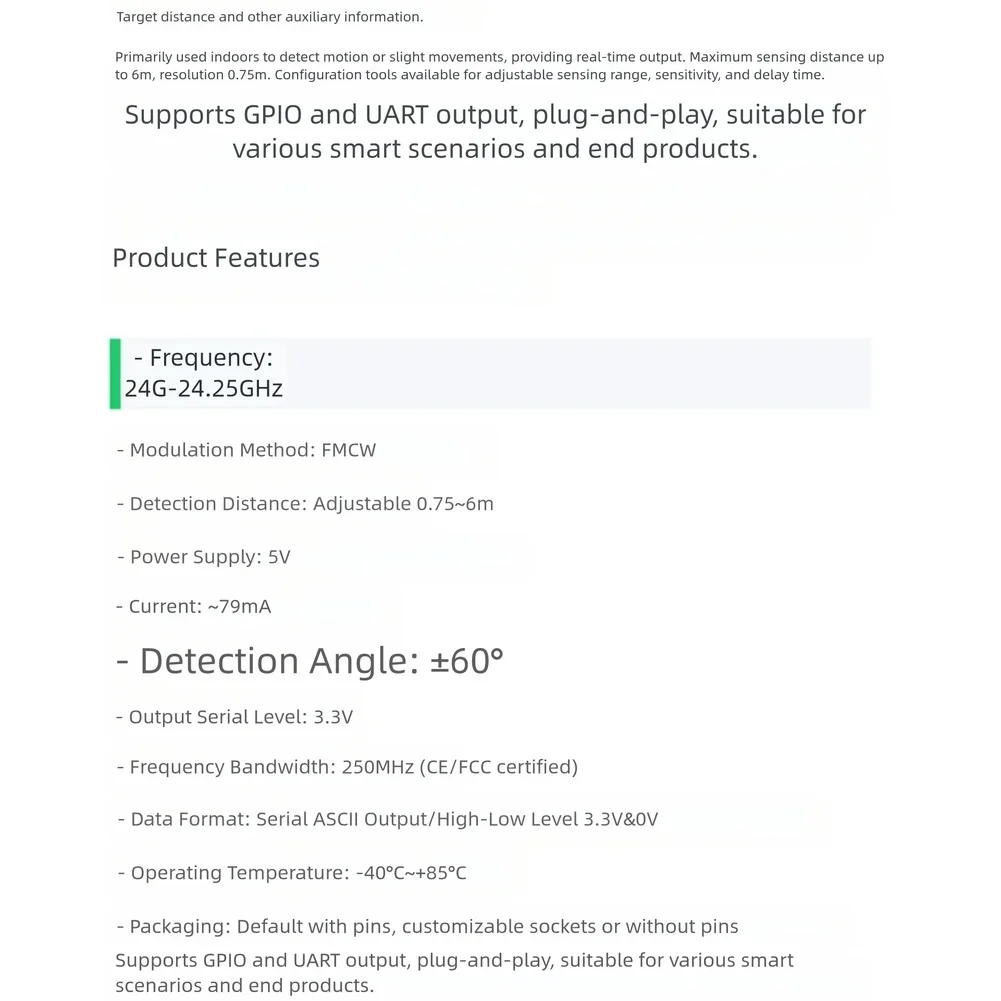
Task: Click the green accent bar beside Frequency
Action: click(x=115, y=374)
